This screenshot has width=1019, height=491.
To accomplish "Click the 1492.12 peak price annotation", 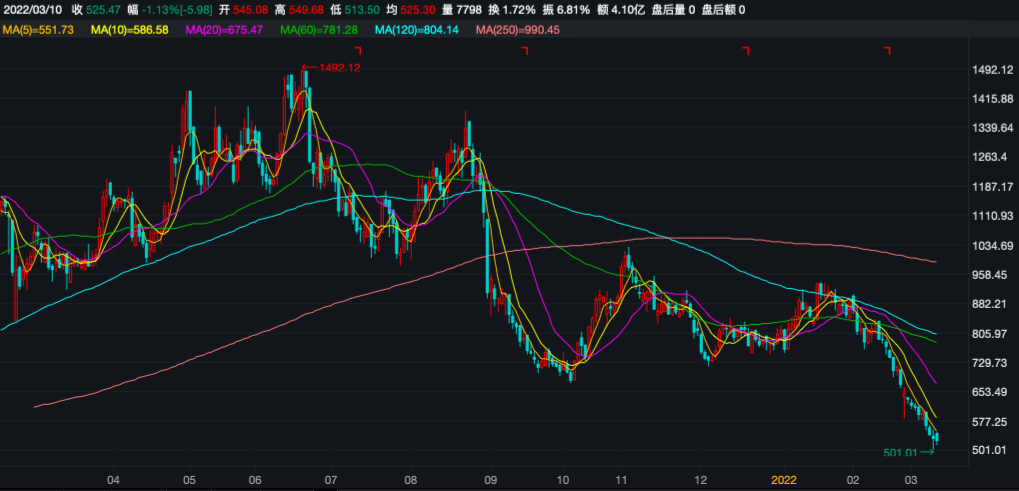I will pyautogui.click(x=338, y=68).
